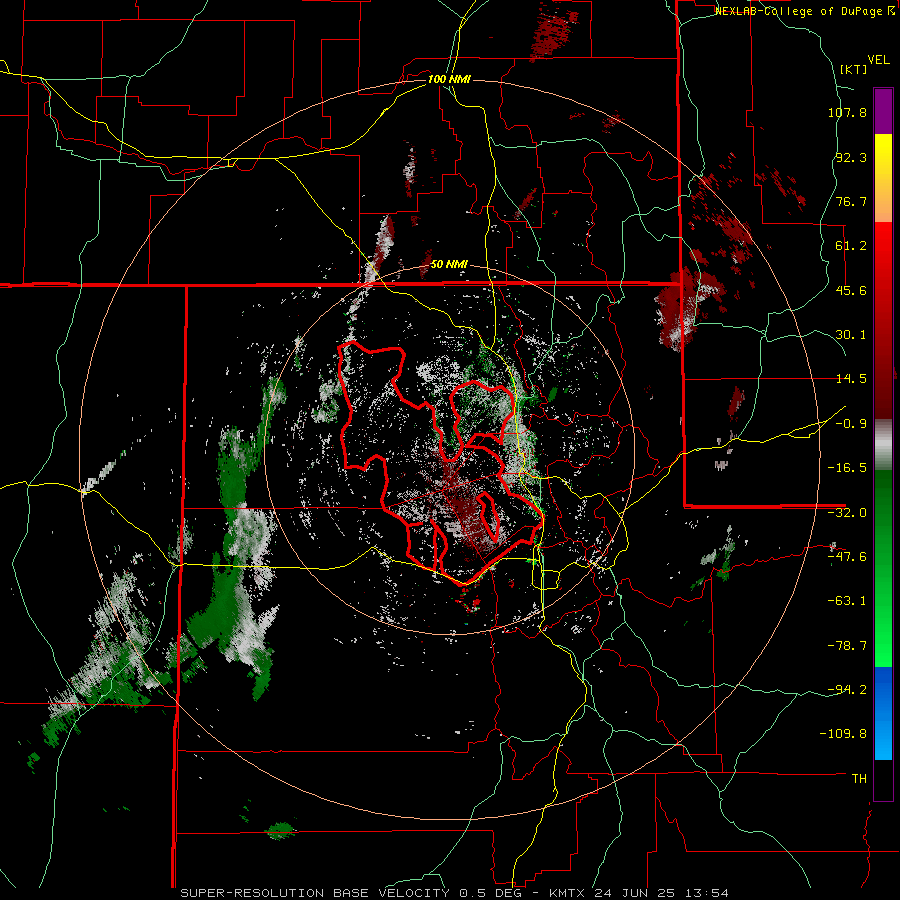Click the VEL legend heading

pyautogui.click(x=878, y=60)
